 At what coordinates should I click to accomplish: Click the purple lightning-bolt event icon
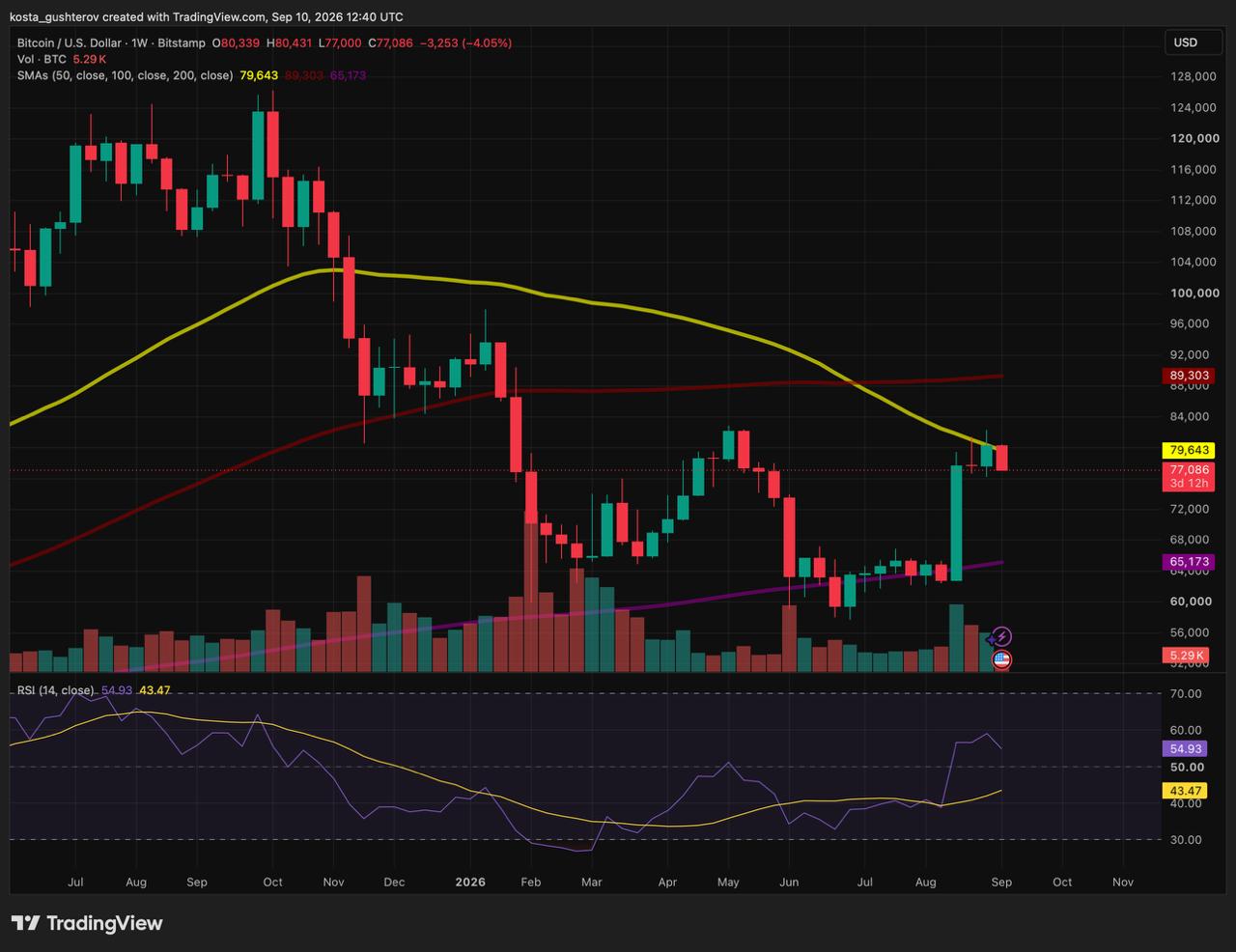coord(1001,636)
